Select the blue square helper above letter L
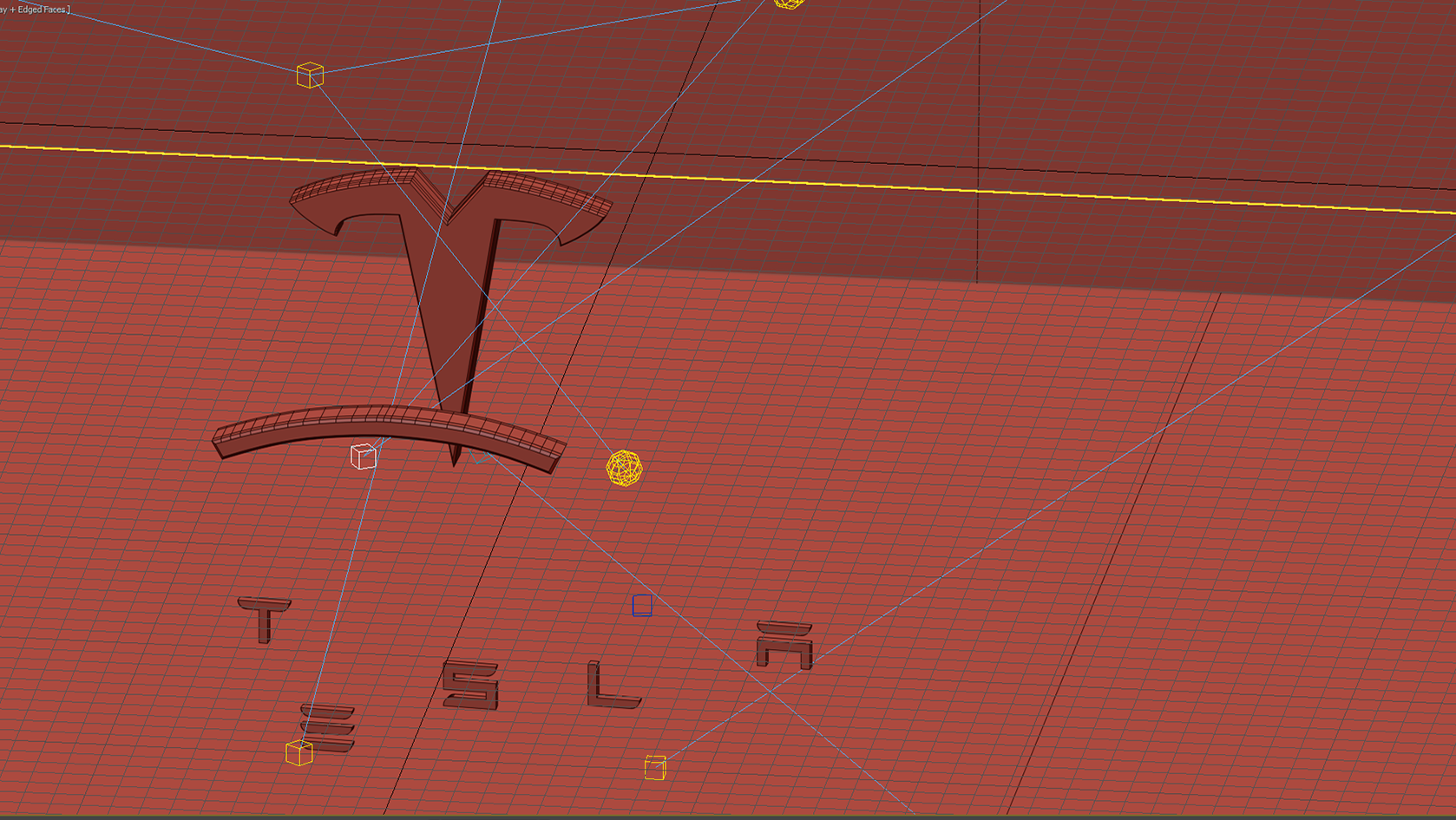The image size is (1456, 820). click(642, 605)
